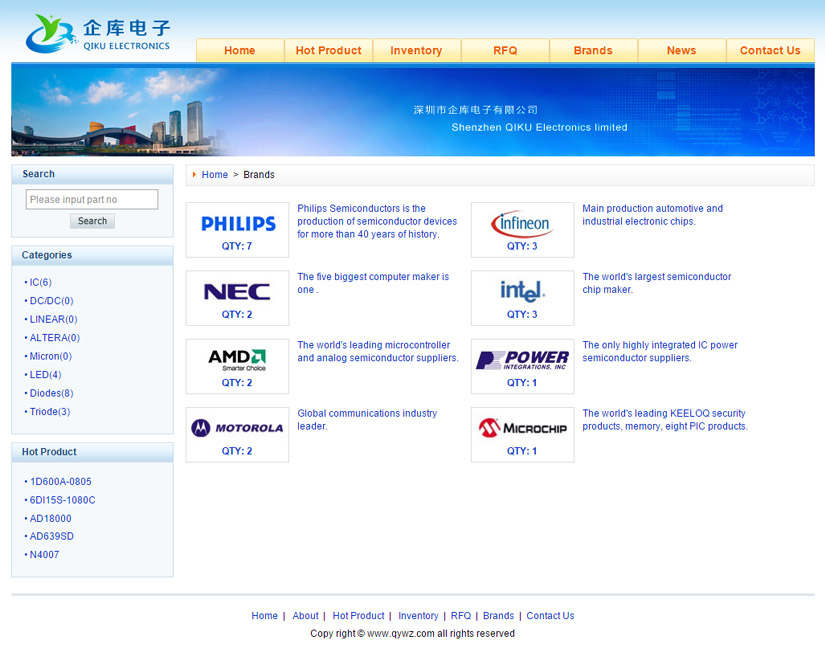Viewport: 825px width, 649px height.
Task: Open Contact Us in top navigation
Action: 769,51
